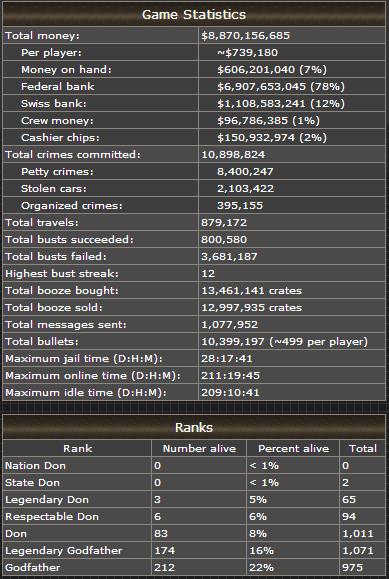Click the Percent alive column header

click(x=293, y=449)
